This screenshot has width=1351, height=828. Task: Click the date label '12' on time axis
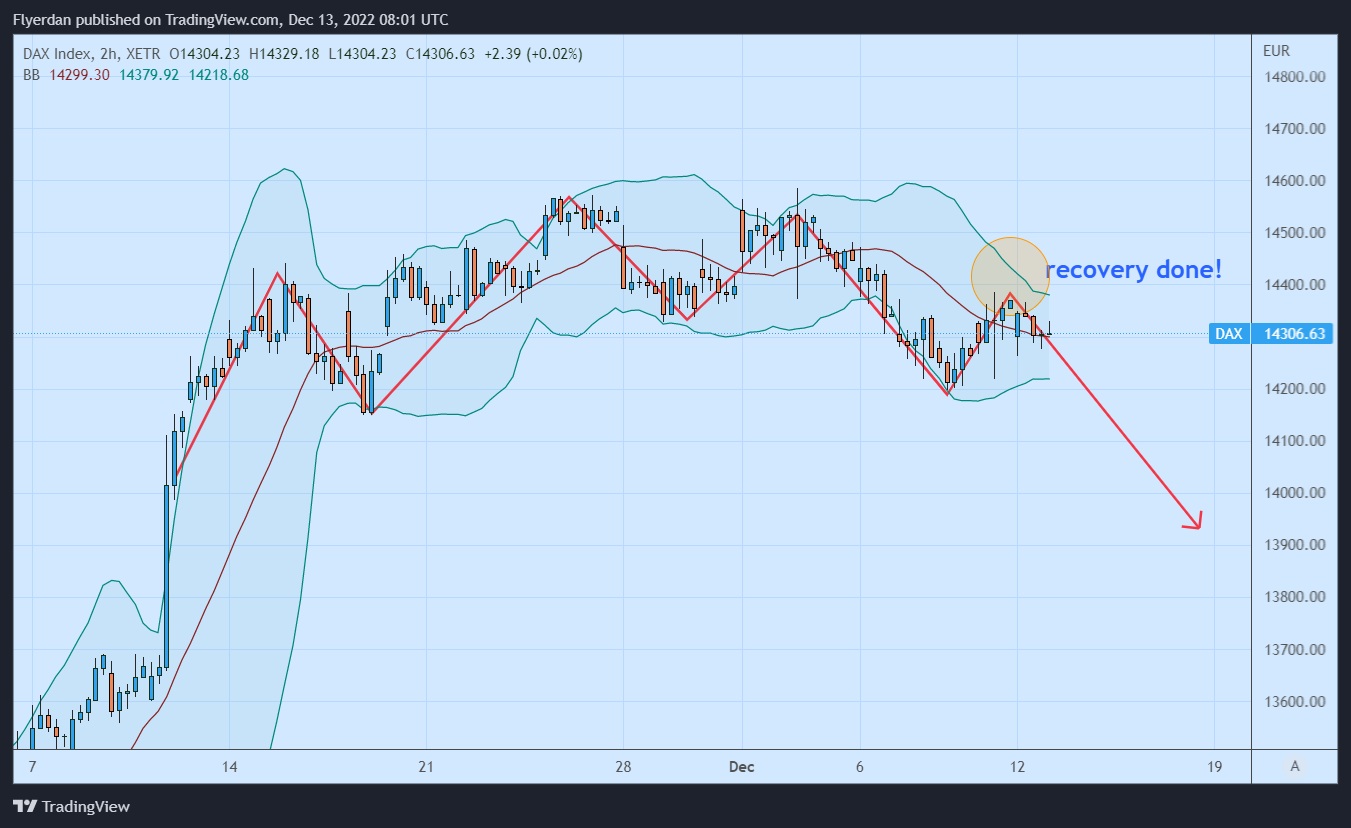click(1018, 767)
